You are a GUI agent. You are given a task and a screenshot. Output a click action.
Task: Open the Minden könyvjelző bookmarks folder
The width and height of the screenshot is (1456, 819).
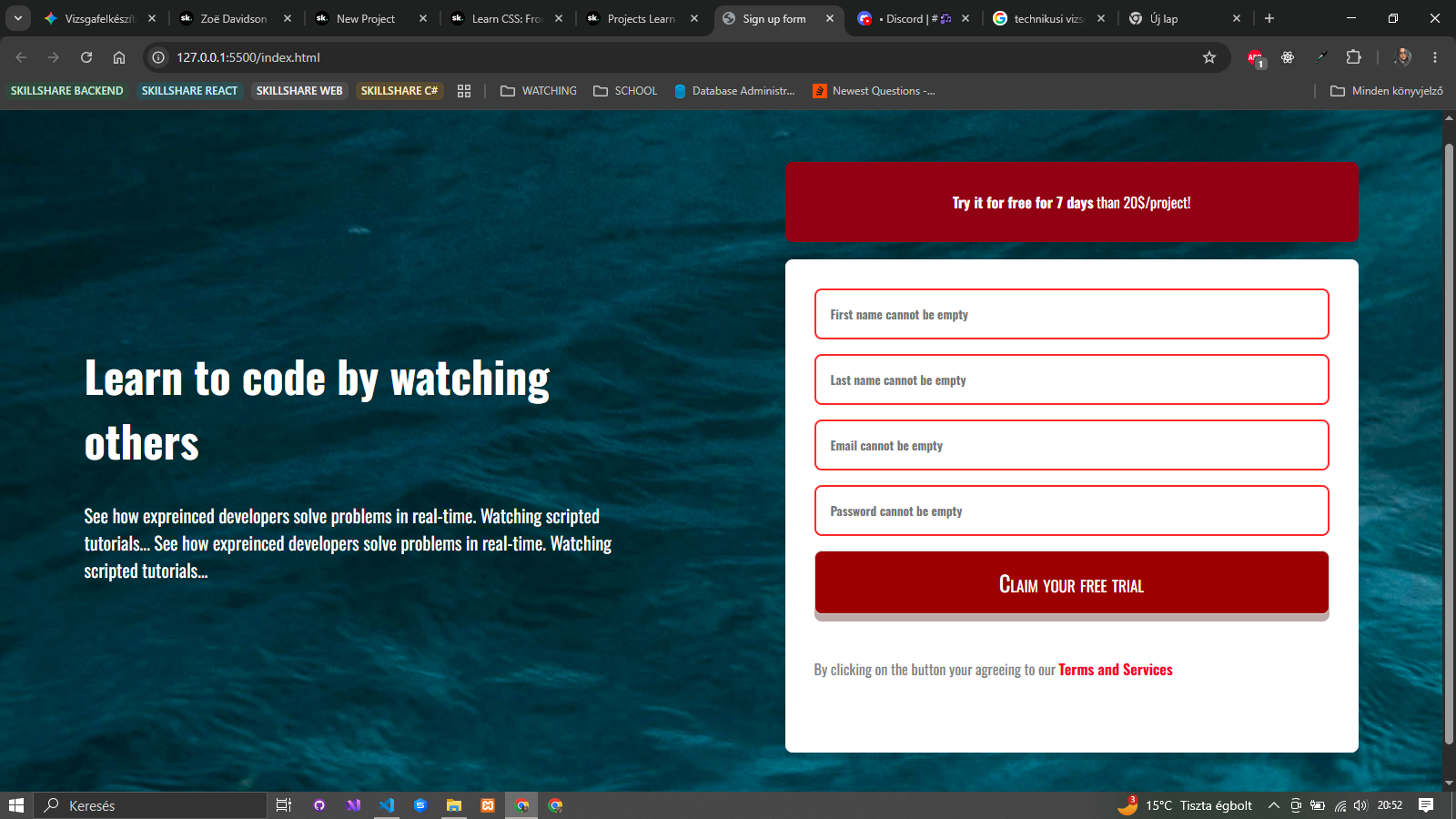coord(1387,91)
